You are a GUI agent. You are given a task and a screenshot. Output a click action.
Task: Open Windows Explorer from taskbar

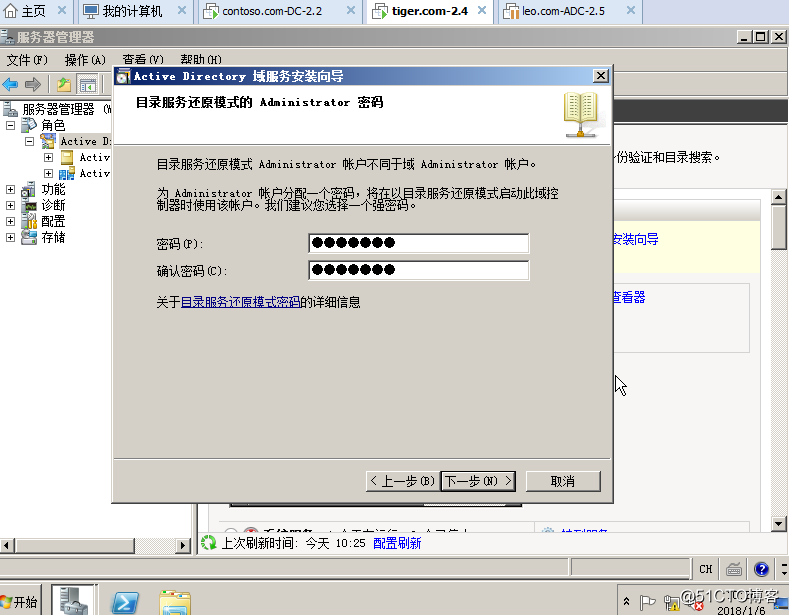(x=175, y=602)
